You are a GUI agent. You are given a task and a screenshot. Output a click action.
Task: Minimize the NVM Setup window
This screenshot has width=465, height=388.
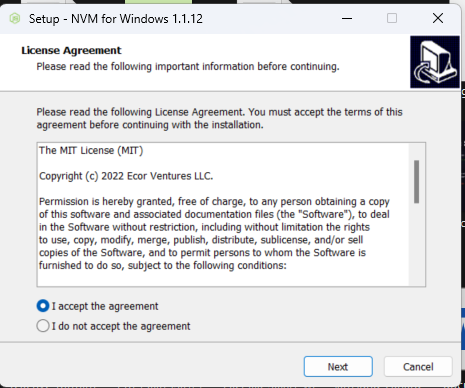coord(347,18)
